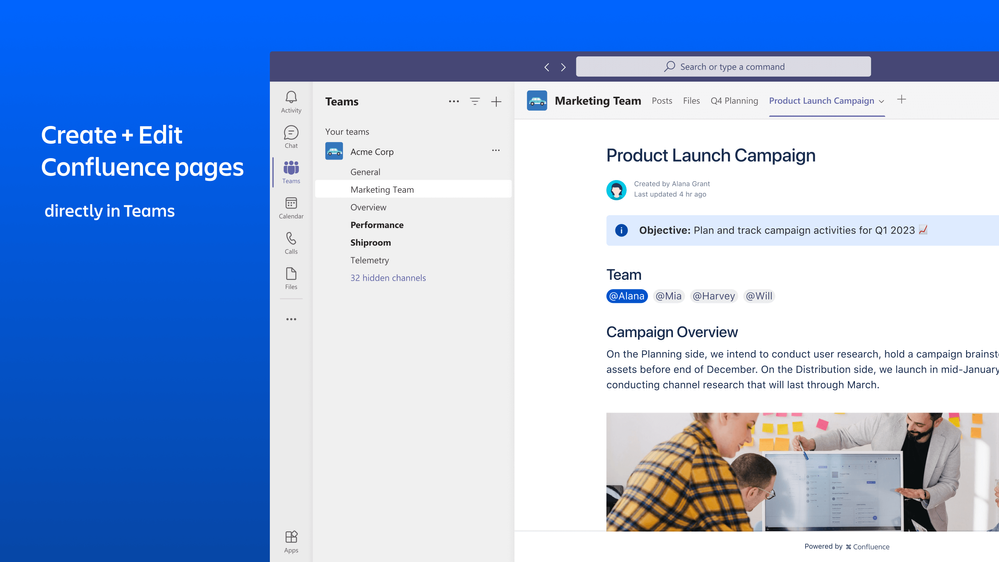Open Acme Corp more options ellipsis
The image size is (999, 562).
[496, 150]
